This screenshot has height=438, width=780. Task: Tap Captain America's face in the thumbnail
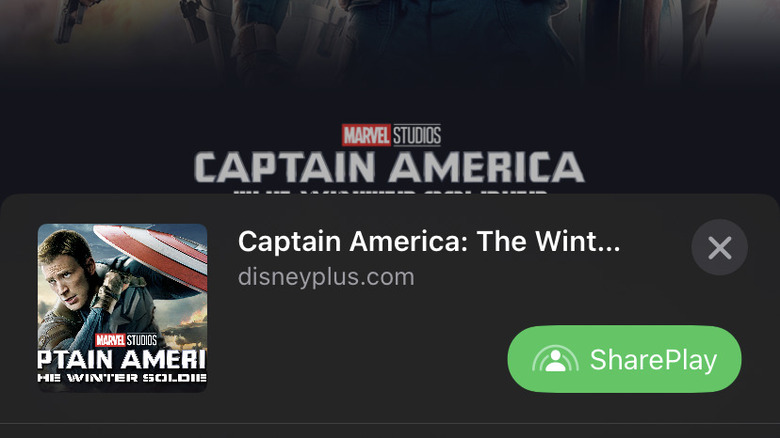click(65, 273)
